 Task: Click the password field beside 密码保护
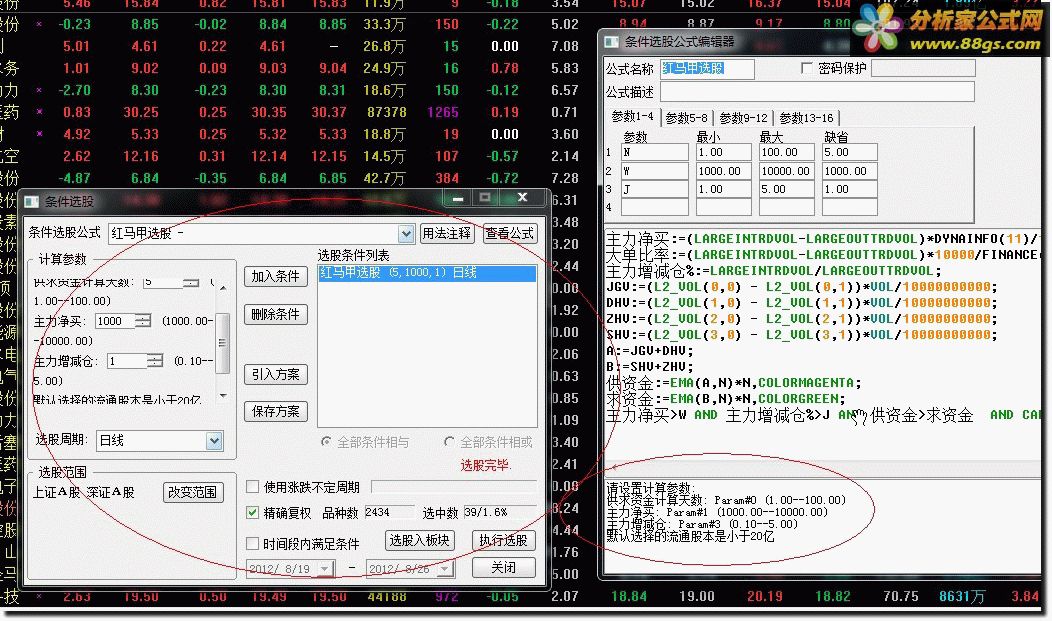coord(923,68)
